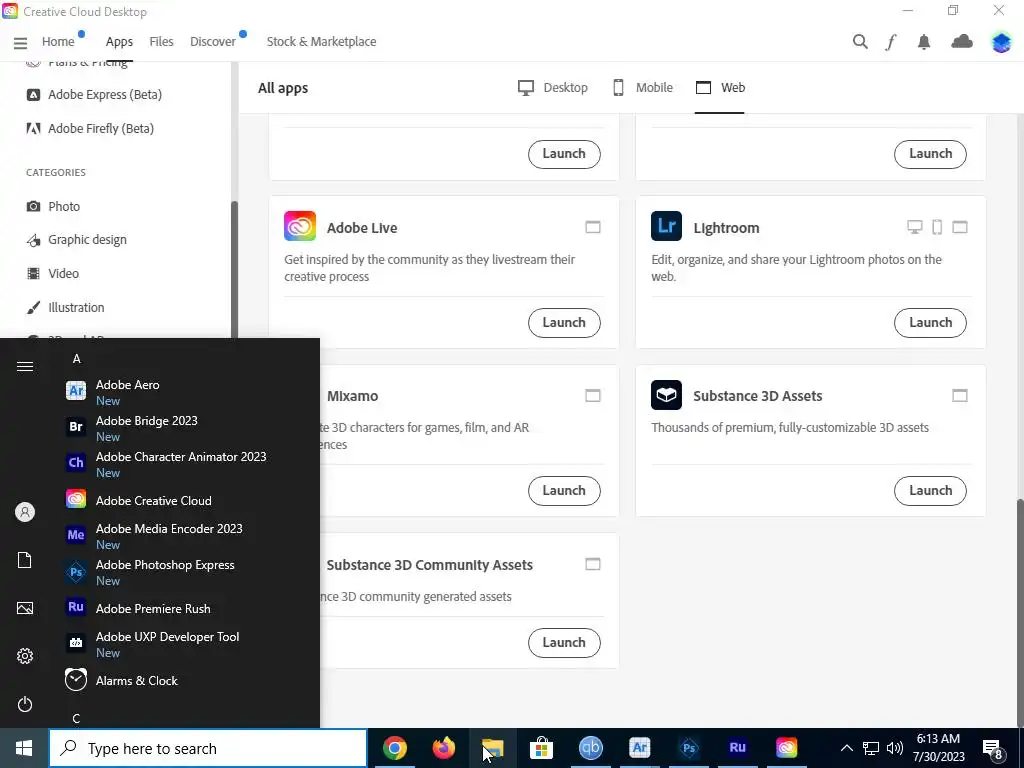Switch to Premiere Rush on taskbar
Viewport: 1024px width, 768px height.
pos(737,748)
